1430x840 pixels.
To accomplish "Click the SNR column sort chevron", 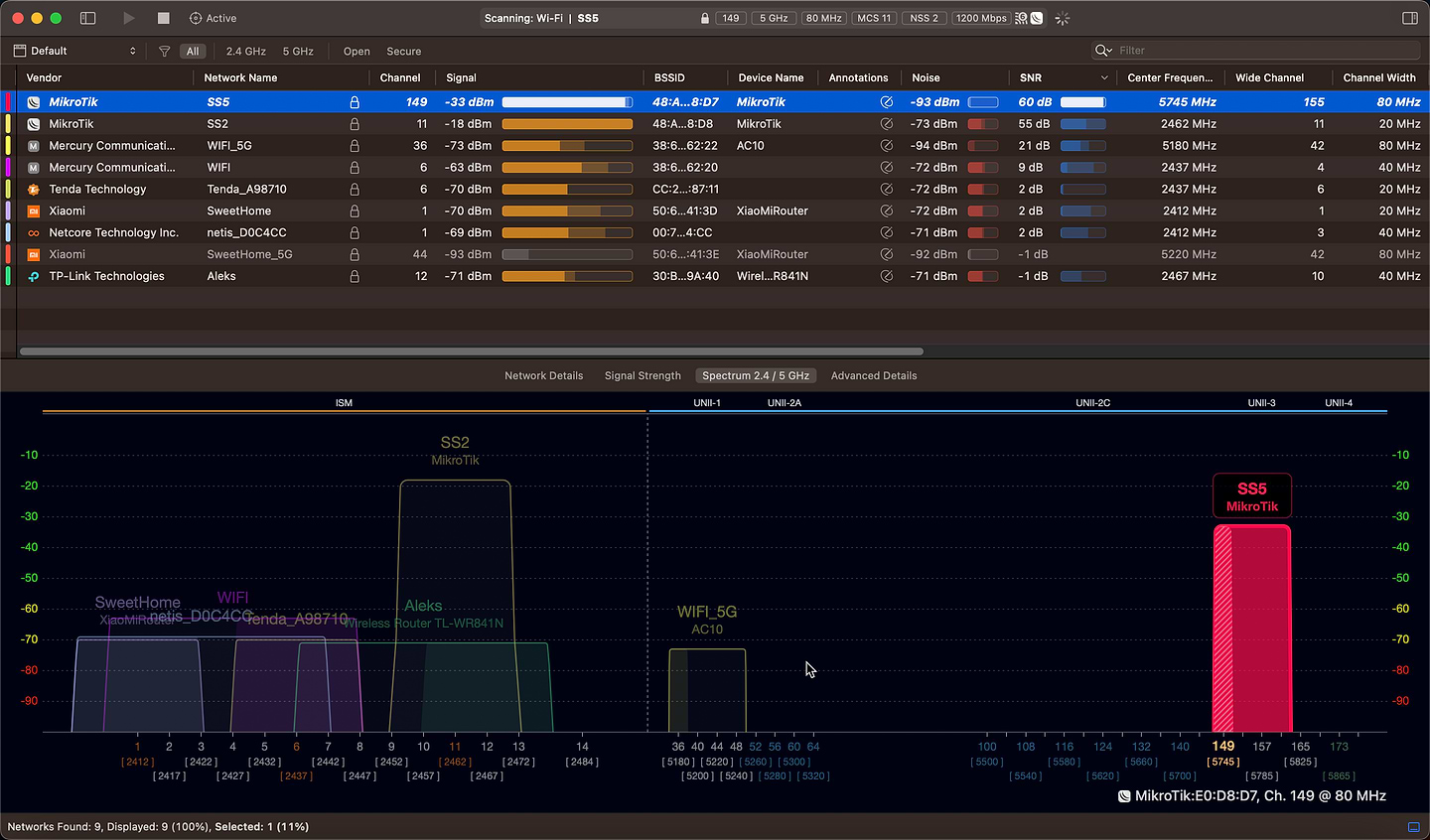I will (1104, 77).
